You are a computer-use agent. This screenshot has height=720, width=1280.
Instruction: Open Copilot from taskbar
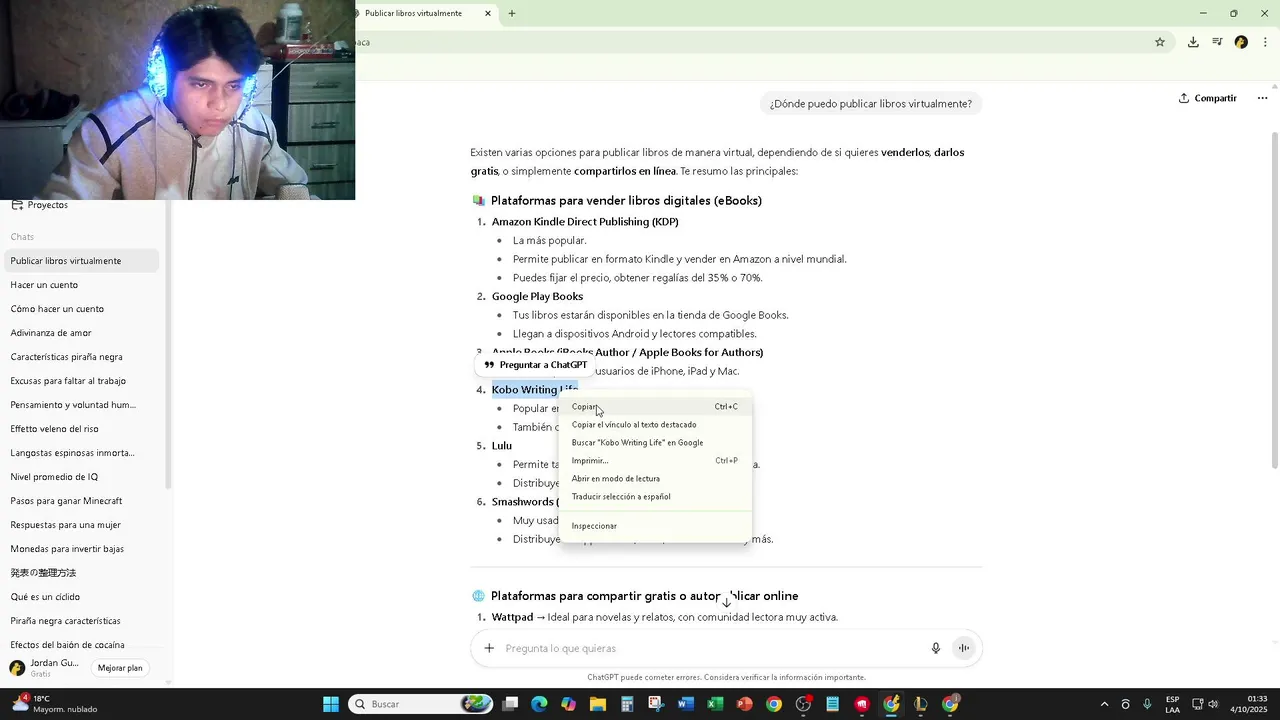[x=569, y=704]
